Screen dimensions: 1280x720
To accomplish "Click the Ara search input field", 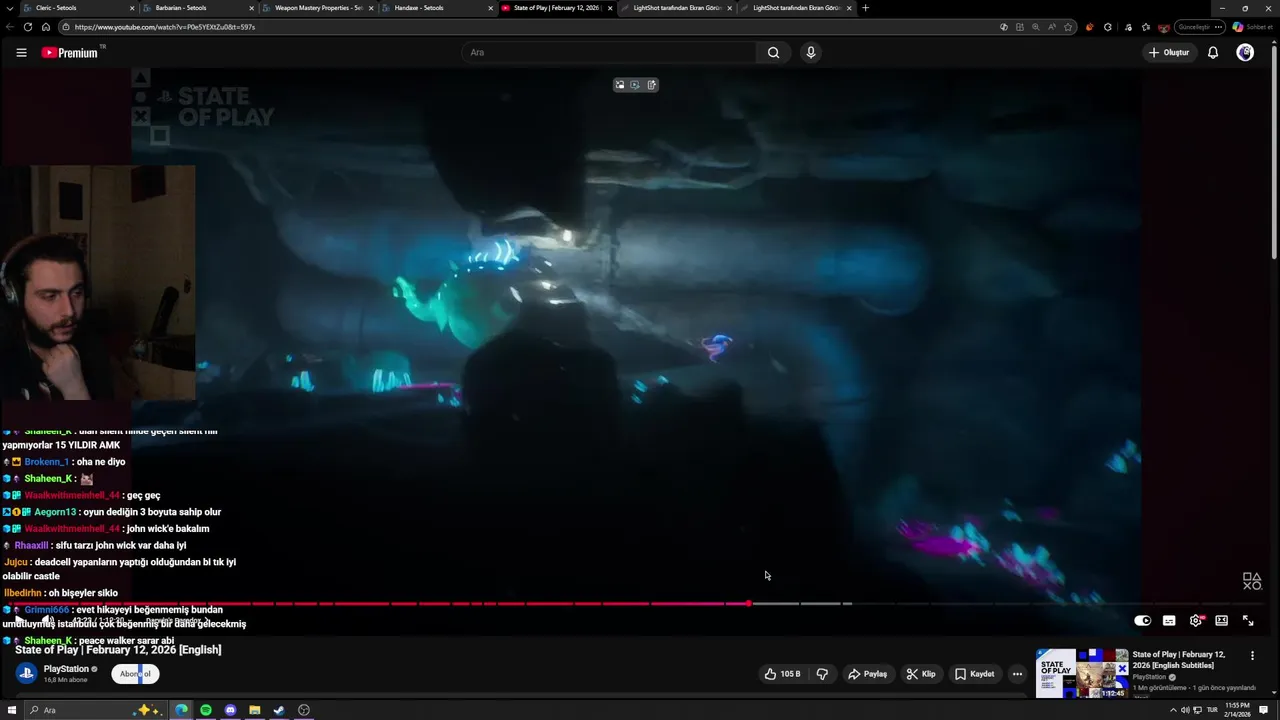I will tap(610, 53).
